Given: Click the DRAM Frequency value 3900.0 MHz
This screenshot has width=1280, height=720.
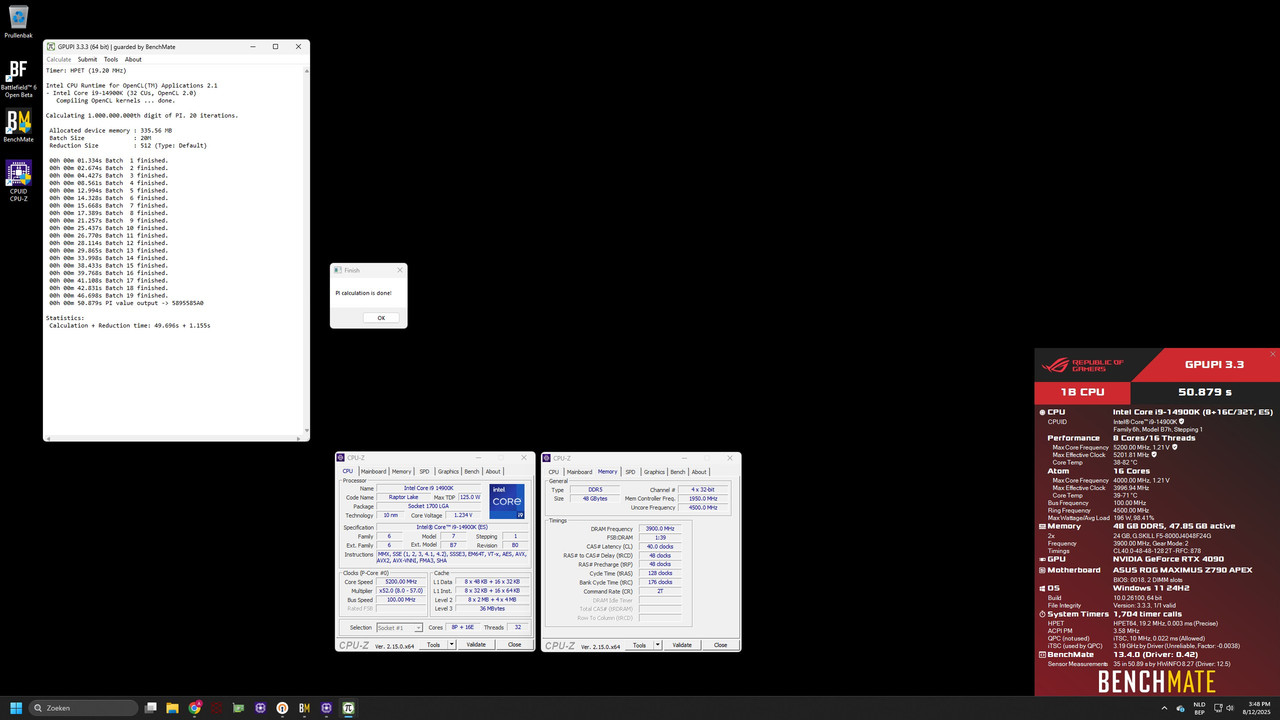Looking at the screenshot, I should click(660, 529).
